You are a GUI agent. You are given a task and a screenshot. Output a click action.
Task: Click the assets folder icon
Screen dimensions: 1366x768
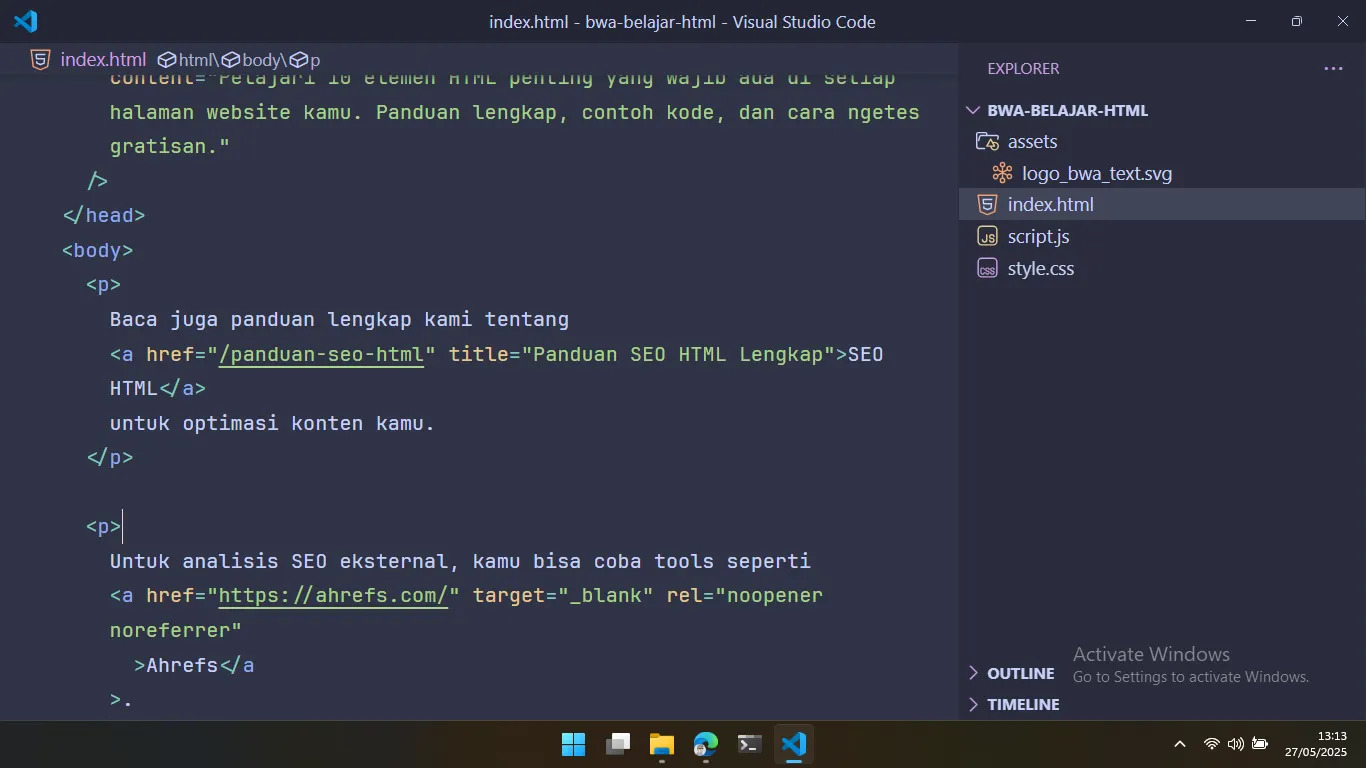(987, 142)
